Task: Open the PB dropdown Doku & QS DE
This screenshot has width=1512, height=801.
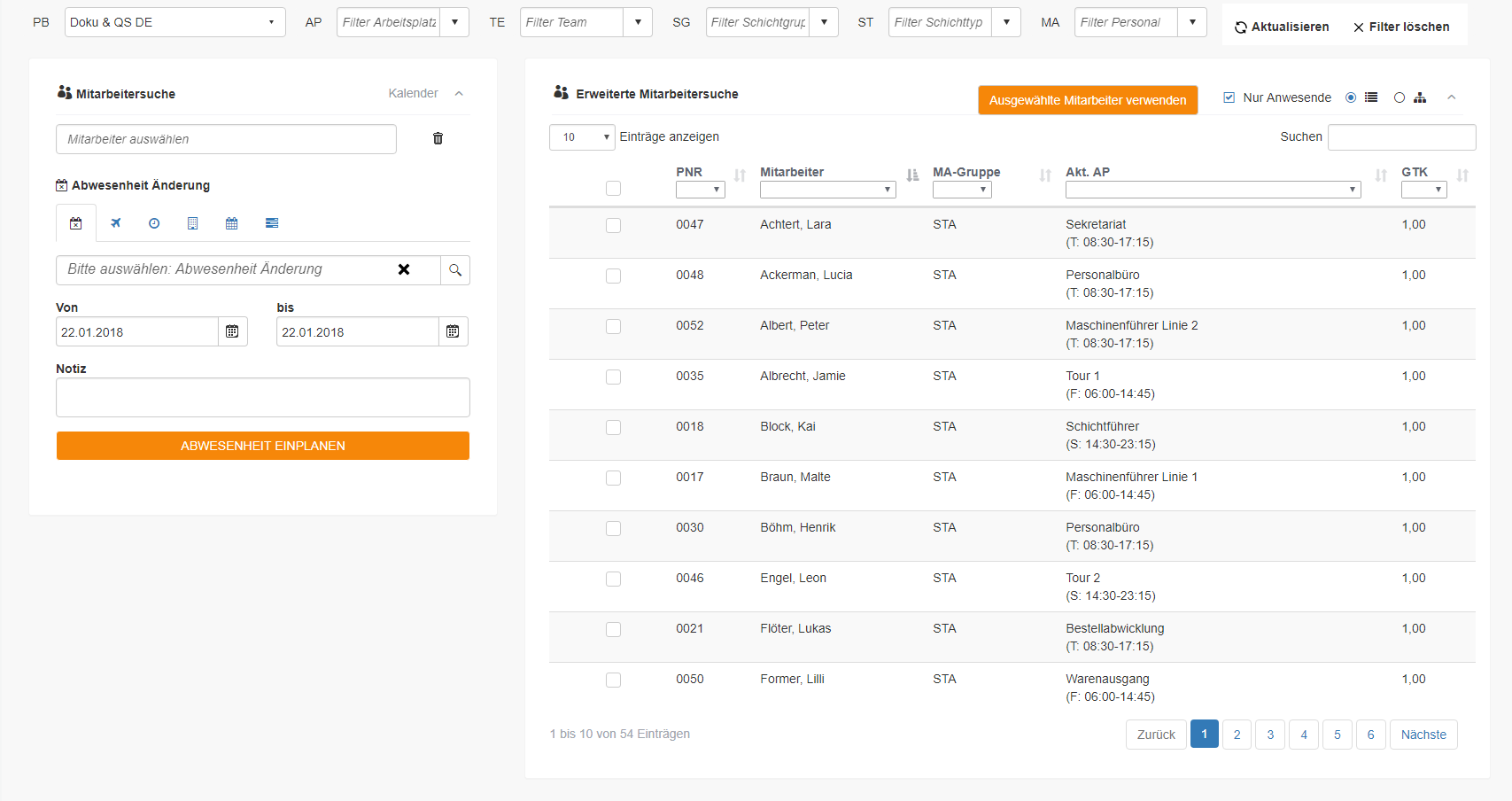Action: pos(175,22)
